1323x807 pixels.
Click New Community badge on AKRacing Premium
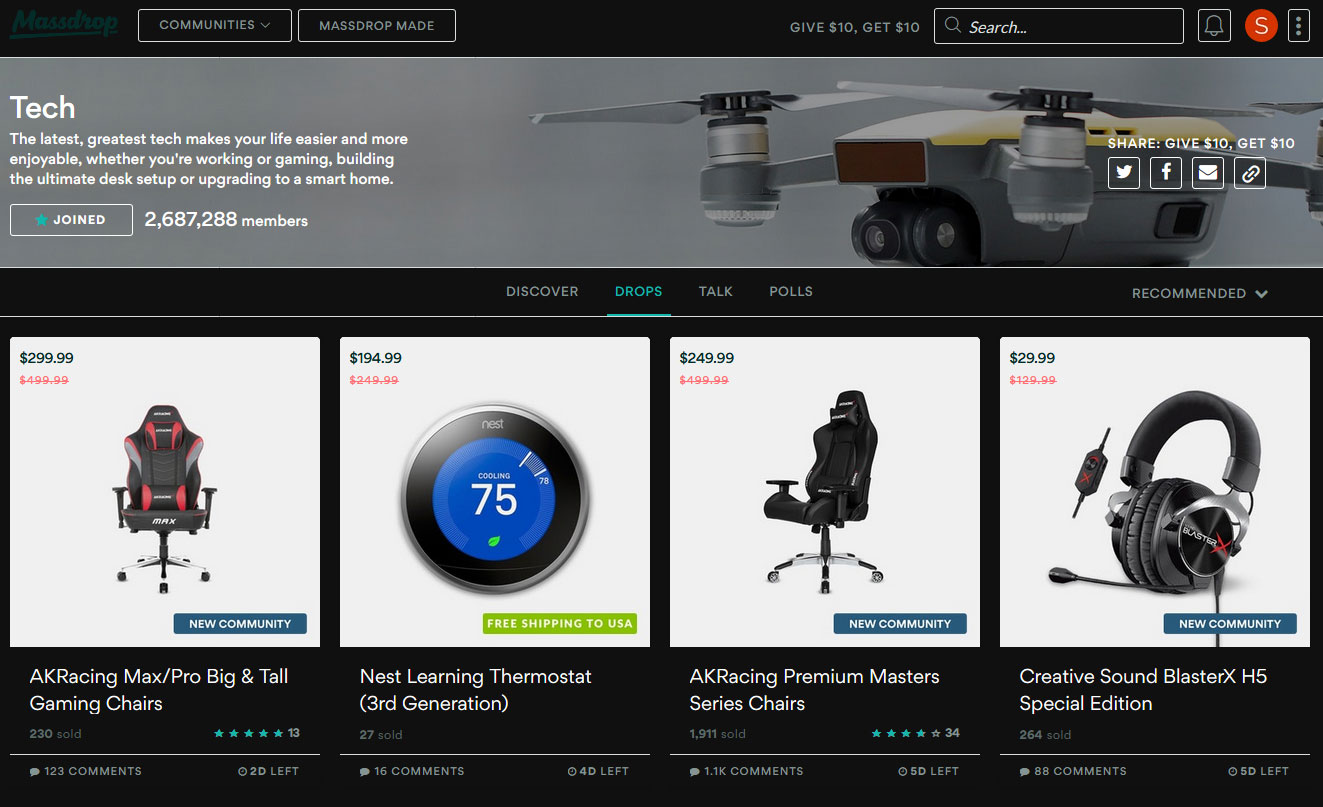point(900,624)
